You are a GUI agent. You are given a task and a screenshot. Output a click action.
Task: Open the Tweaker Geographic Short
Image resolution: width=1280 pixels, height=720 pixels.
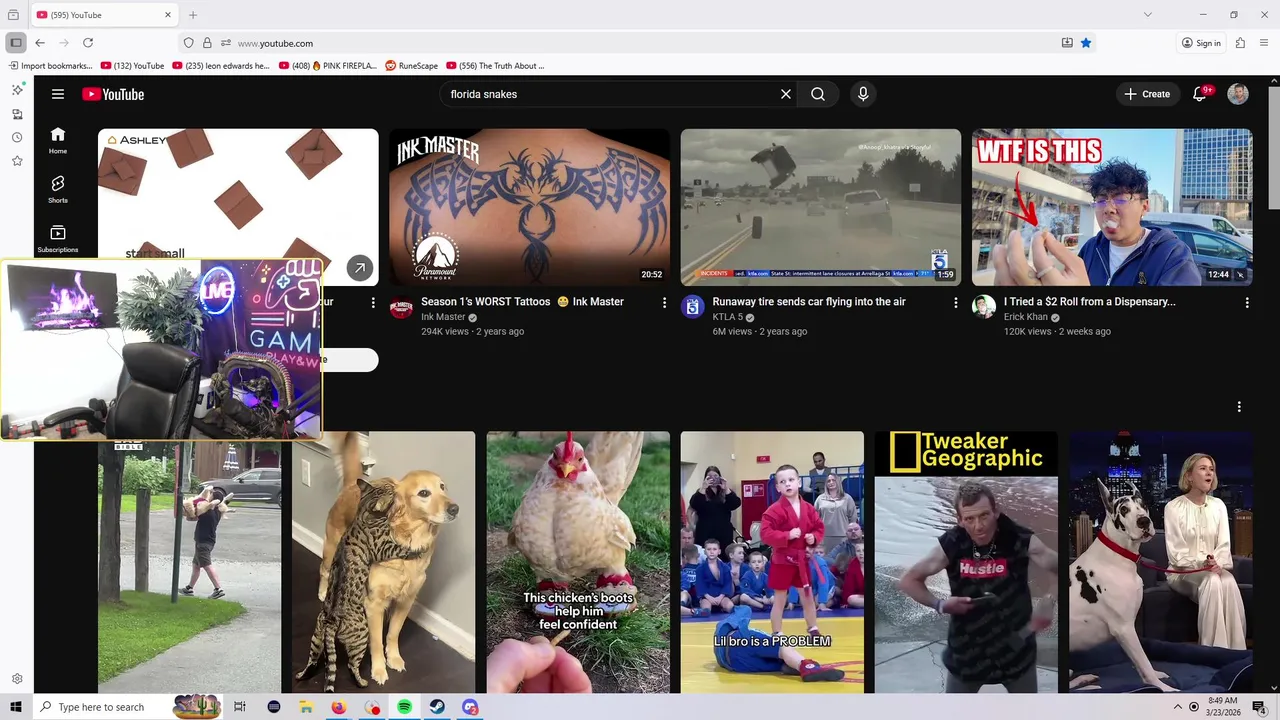tap(966, 562)
